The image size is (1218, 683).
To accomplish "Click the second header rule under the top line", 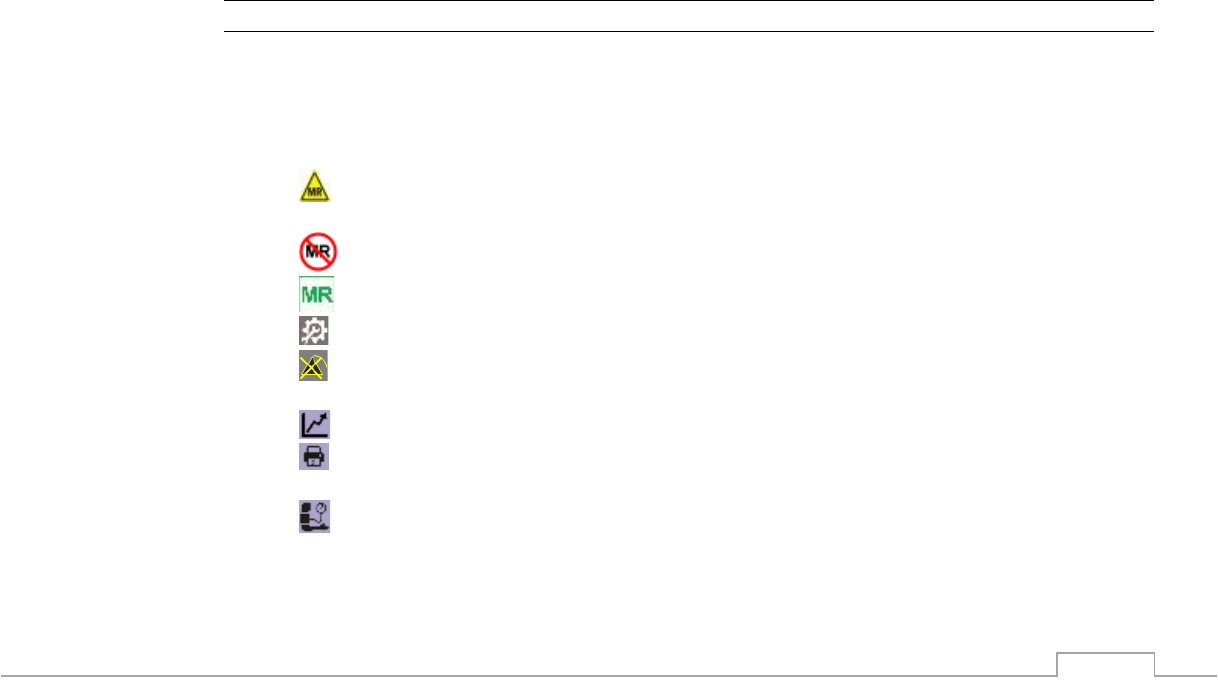I will coord(688,31).
